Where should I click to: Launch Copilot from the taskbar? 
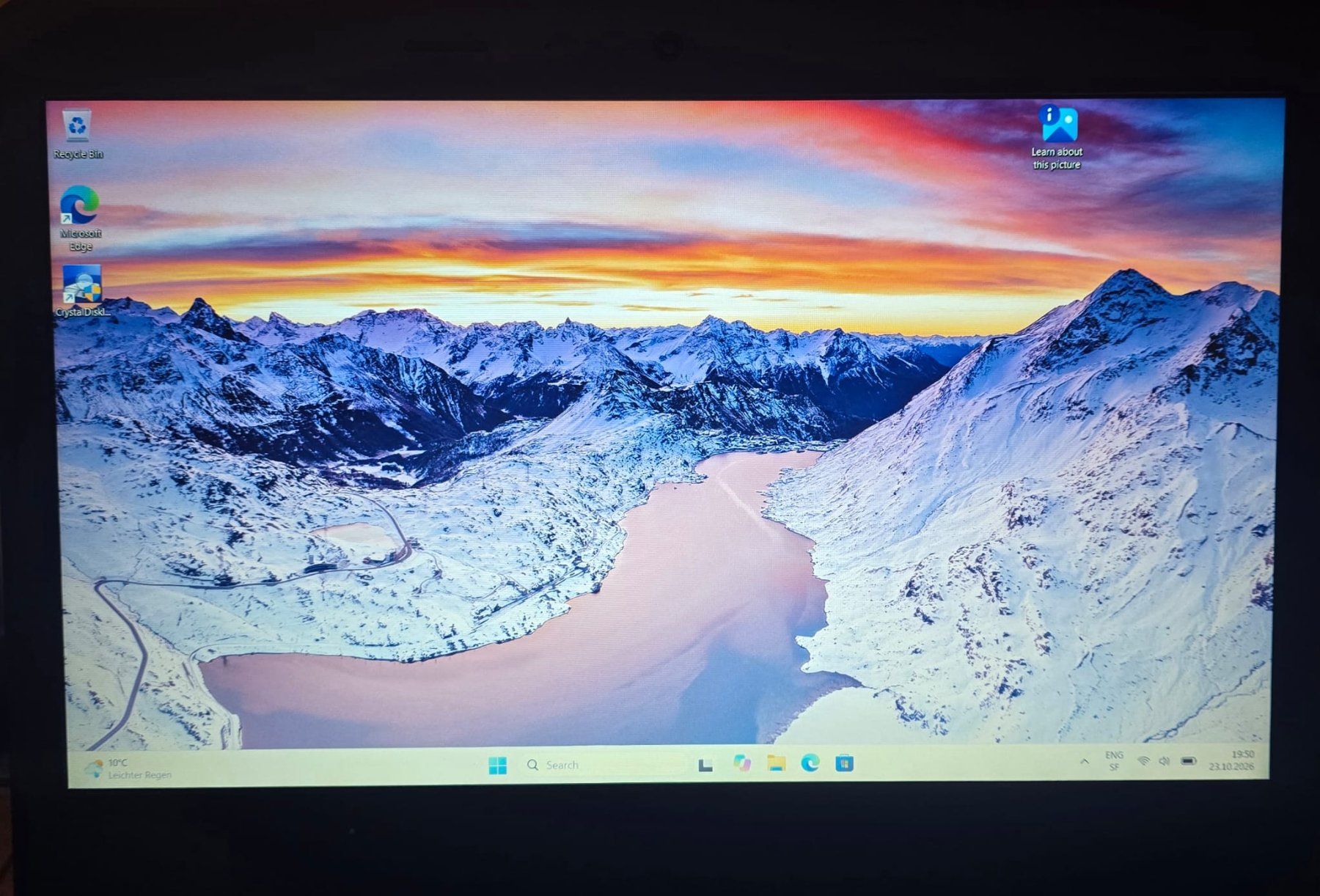click(742, 764)
